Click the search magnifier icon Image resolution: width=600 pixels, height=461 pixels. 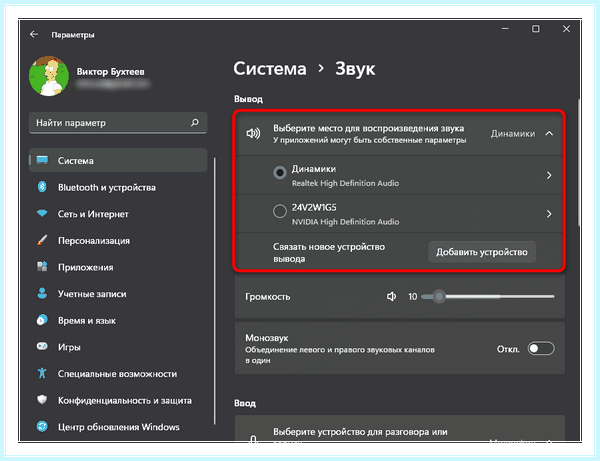pos(195,122)
